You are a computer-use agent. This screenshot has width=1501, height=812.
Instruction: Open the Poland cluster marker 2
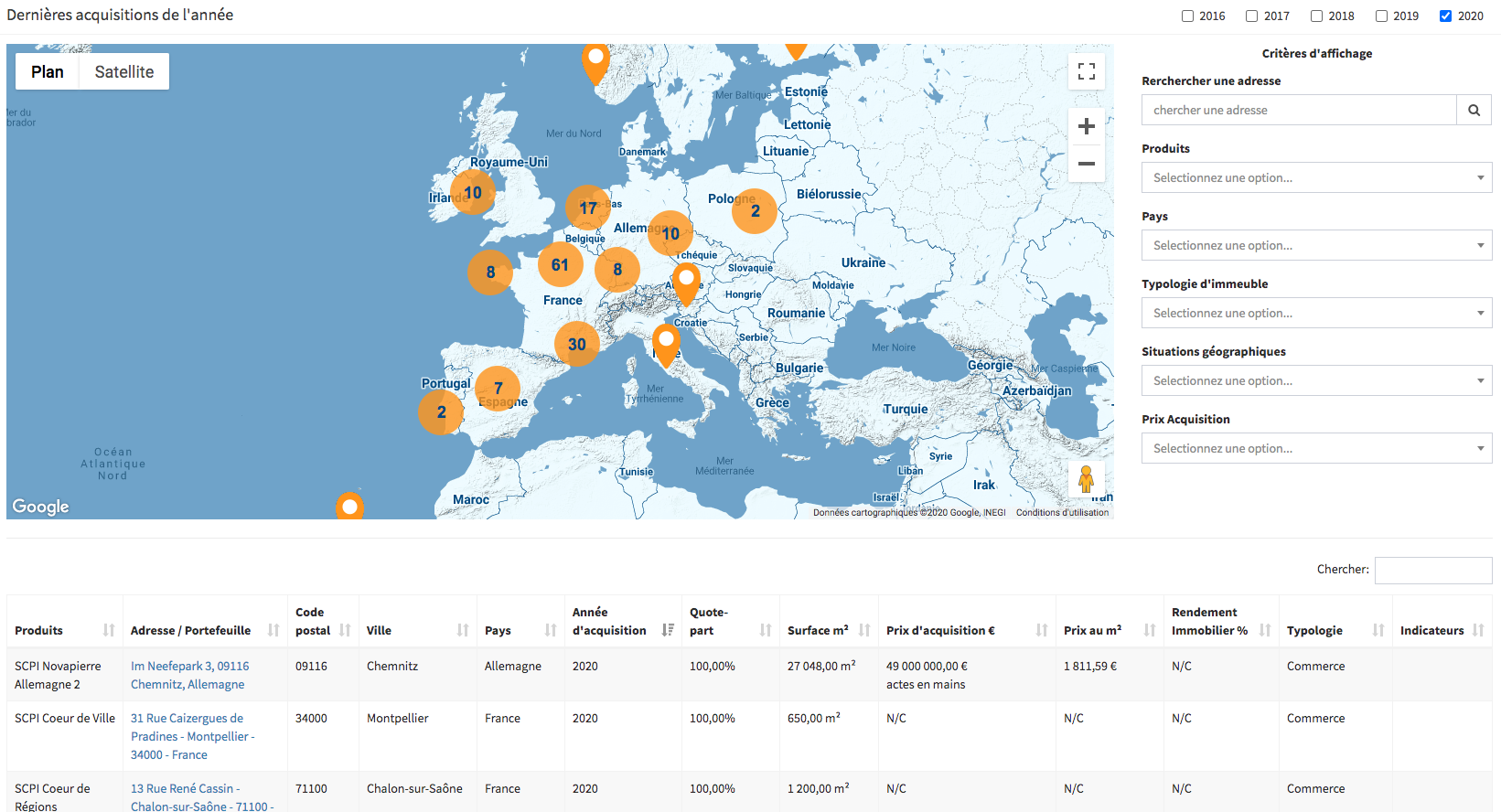point(755,211)
